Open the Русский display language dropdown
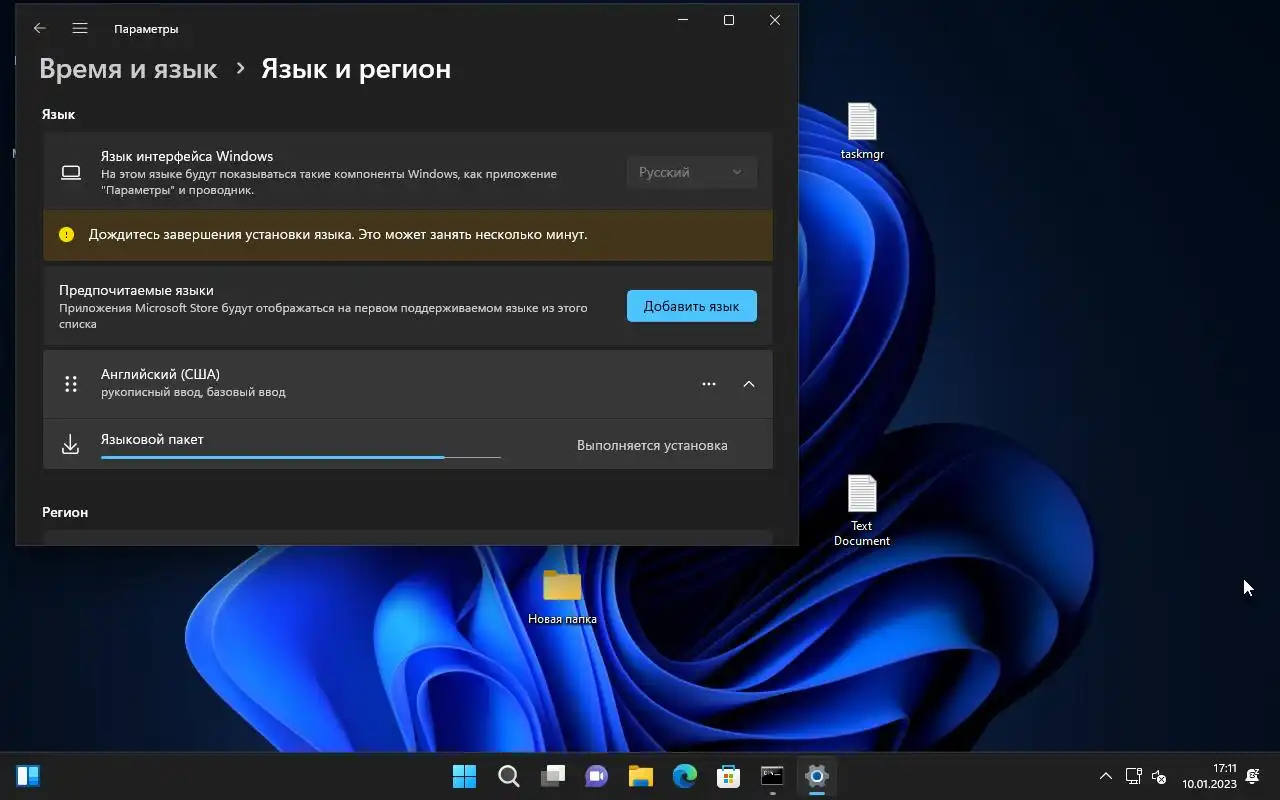 coord(691,172)
